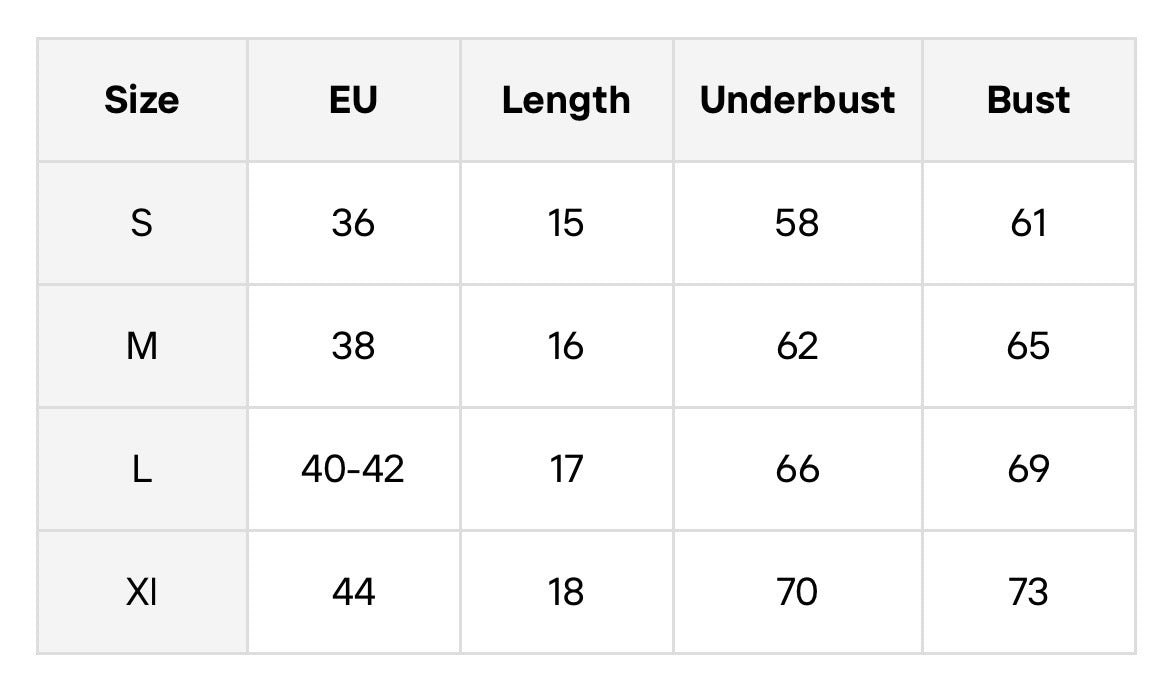1172x695 pixels.
Task: Select the S size row label
Action: point(142,223)
